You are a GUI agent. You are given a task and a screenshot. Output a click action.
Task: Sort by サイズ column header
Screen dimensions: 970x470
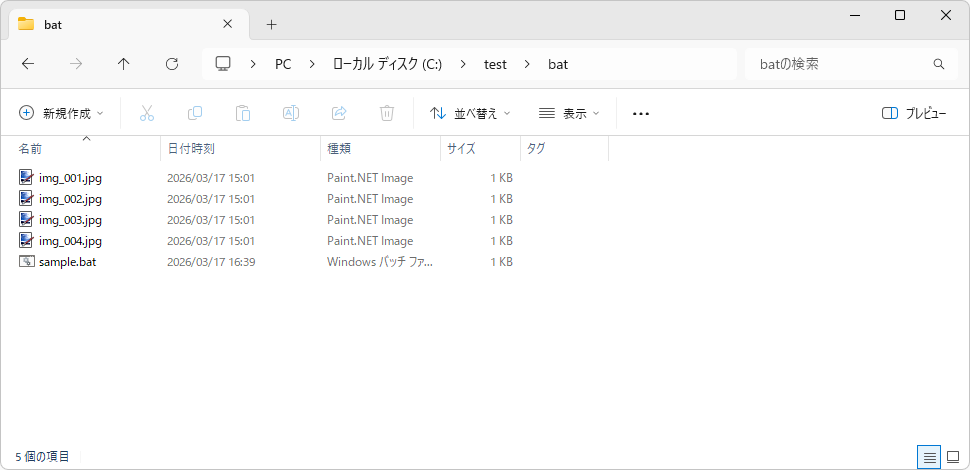pyautogui.click(x=481, y=148)
